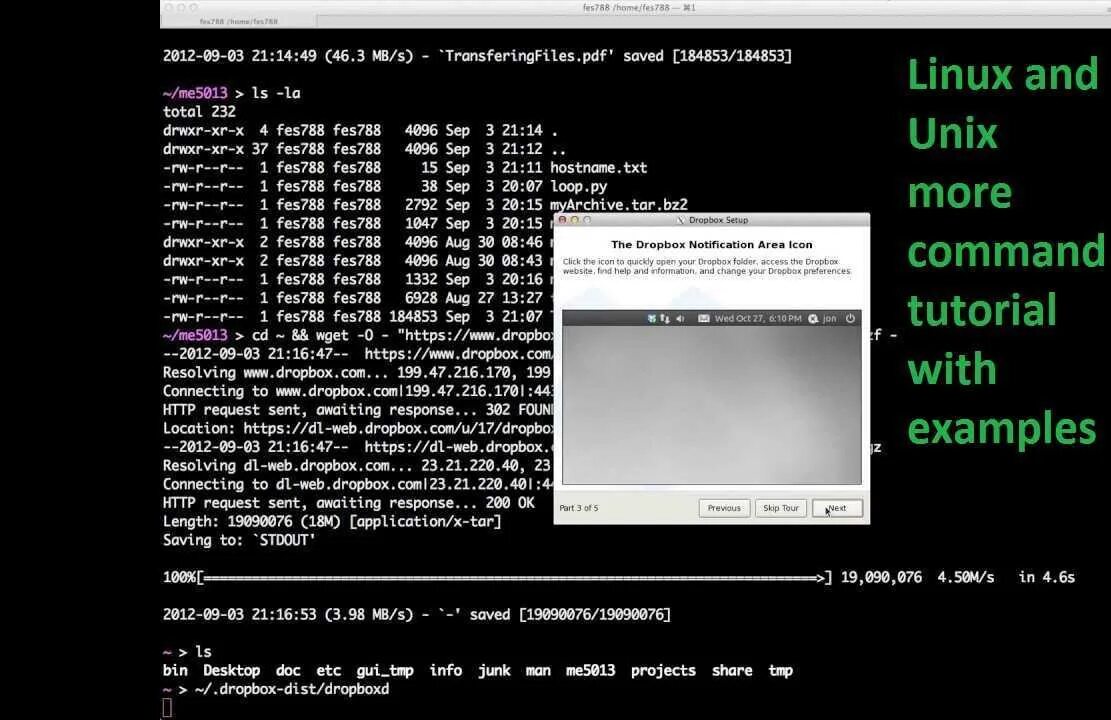Click 'bin' in the ls output
The height and width of the screenshot is (720, 1111).
(x=175, y=670)
